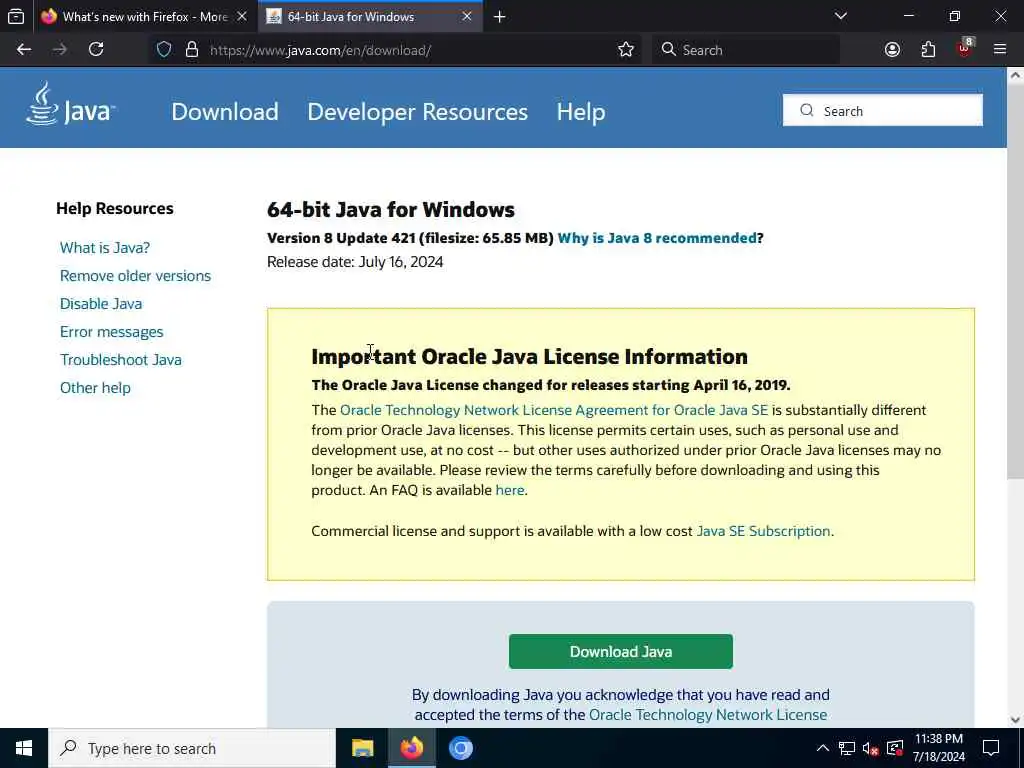Open the notification center icon
The height and width of the screenshot is (768, 1024).
coord(991,748)
